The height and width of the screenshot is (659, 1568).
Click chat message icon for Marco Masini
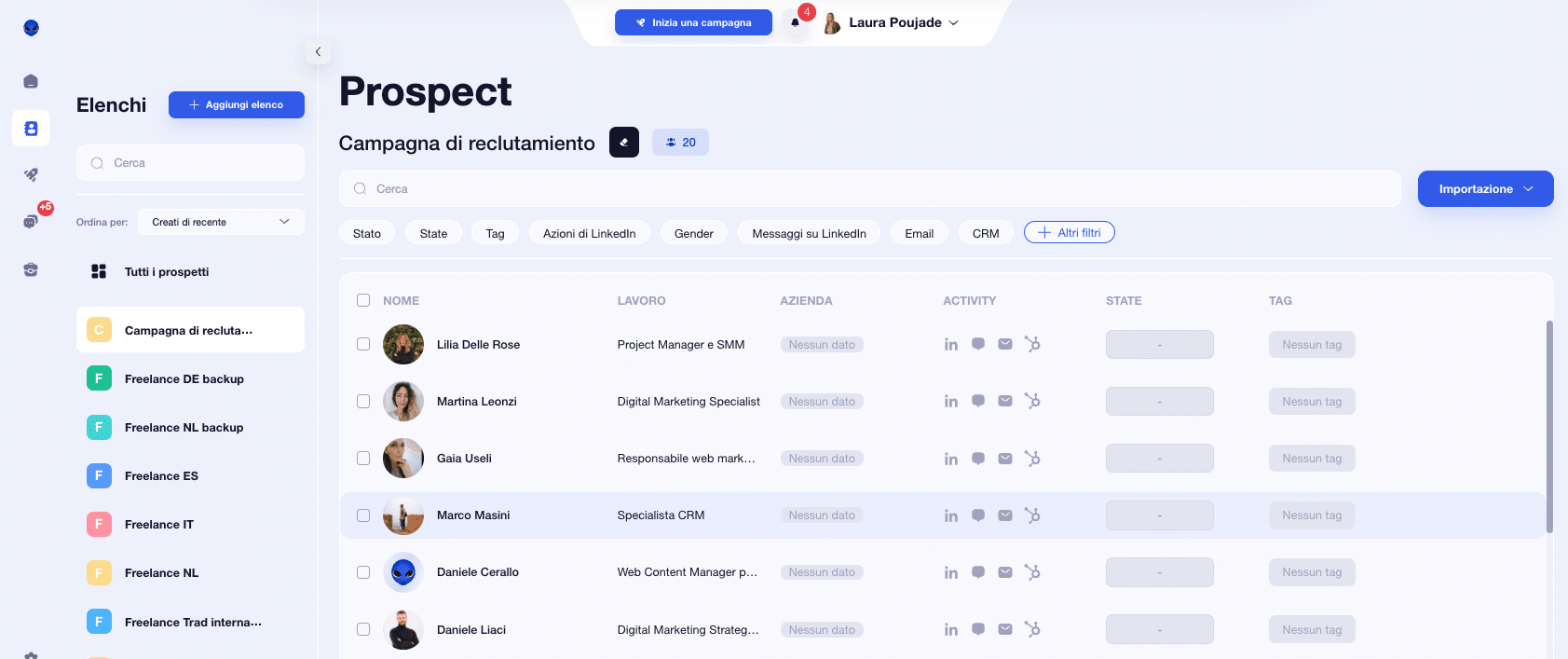[977, 515]
